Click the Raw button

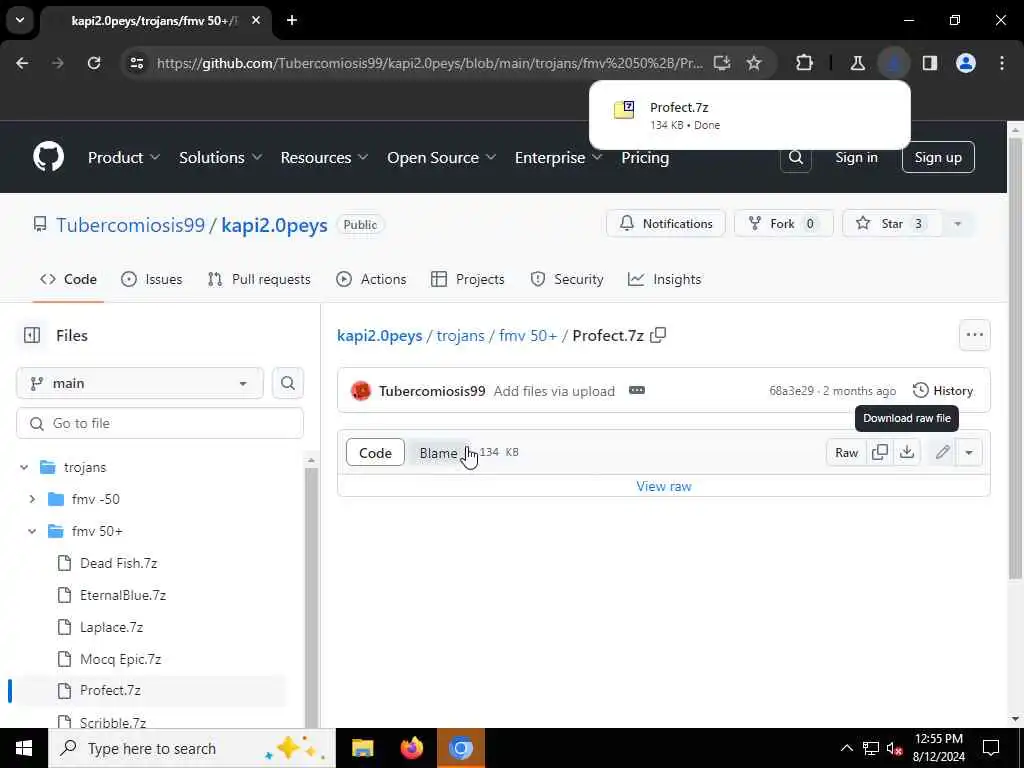846,453
